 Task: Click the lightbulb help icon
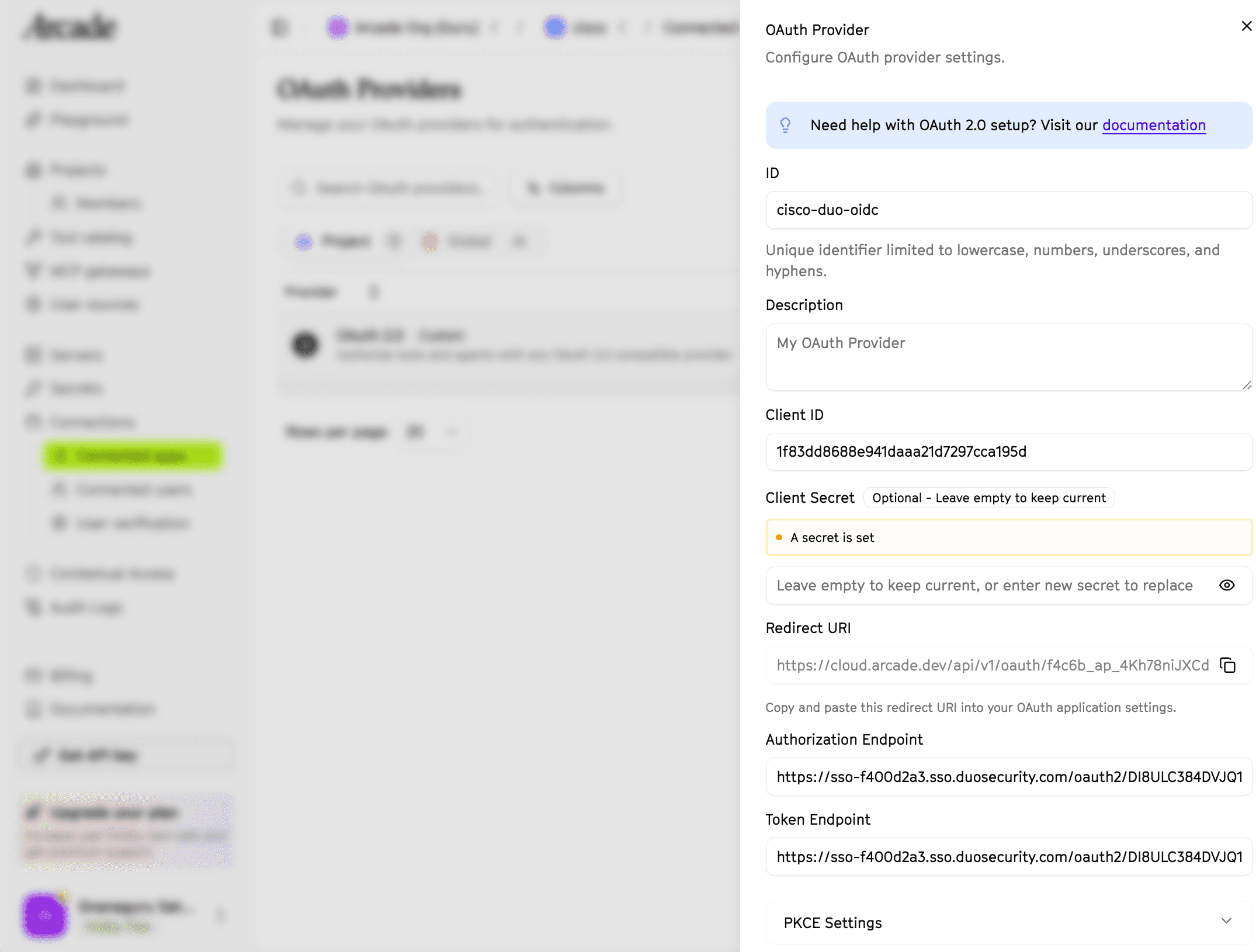click(x=785, y=125)
